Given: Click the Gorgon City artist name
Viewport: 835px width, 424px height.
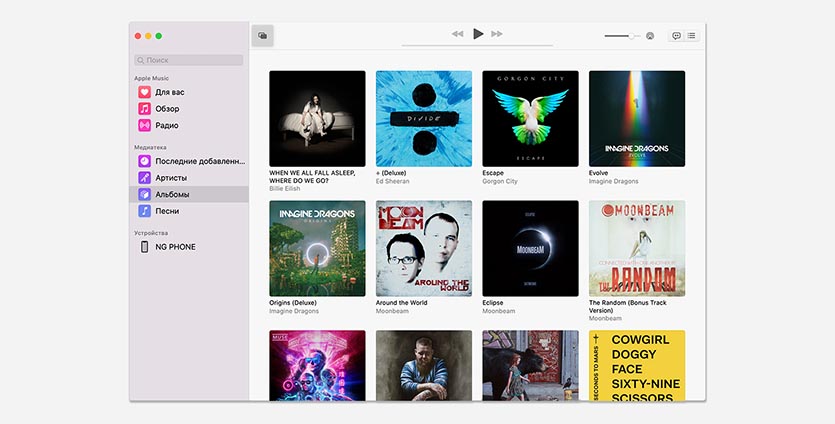Looking at the screenshot, I should click(x=500, y=181).
